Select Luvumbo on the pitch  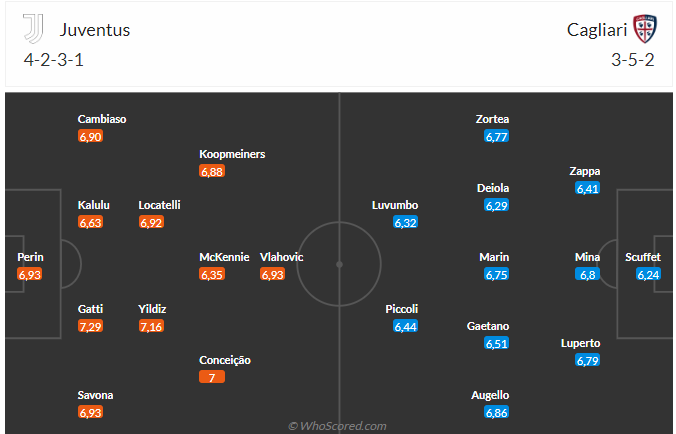[394, 205]
